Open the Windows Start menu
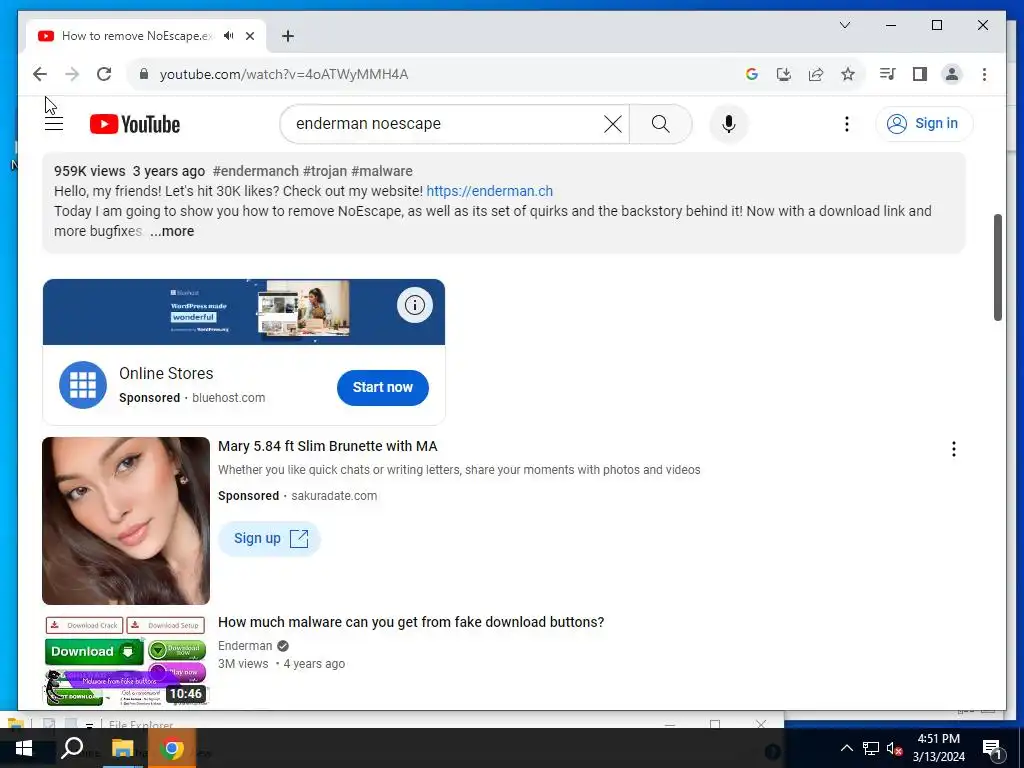This screenshot has width=1024, height=768. [x=24, y=748]
